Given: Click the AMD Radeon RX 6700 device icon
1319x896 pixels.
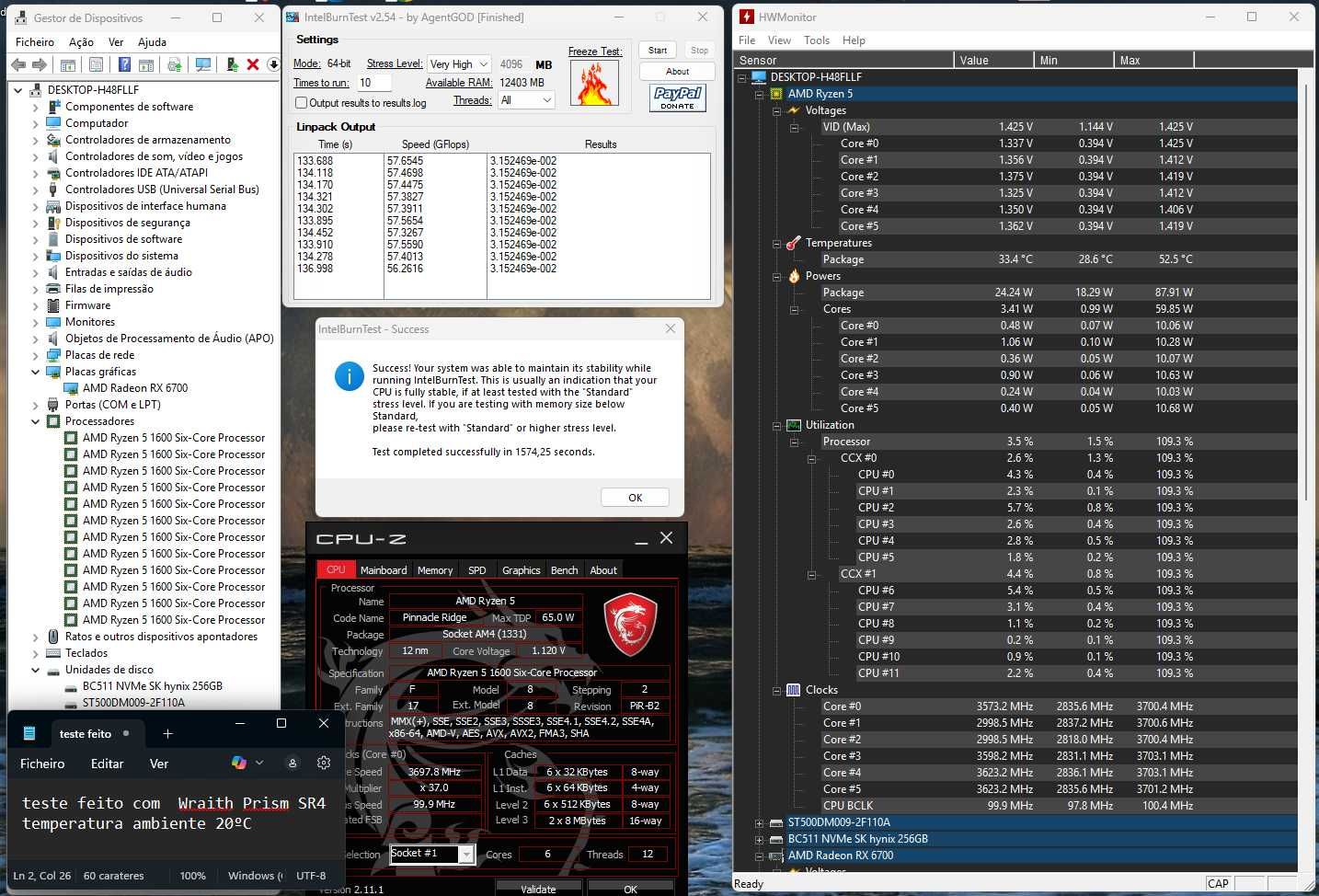Looking at the screenshot, I should tap(71, 388).
